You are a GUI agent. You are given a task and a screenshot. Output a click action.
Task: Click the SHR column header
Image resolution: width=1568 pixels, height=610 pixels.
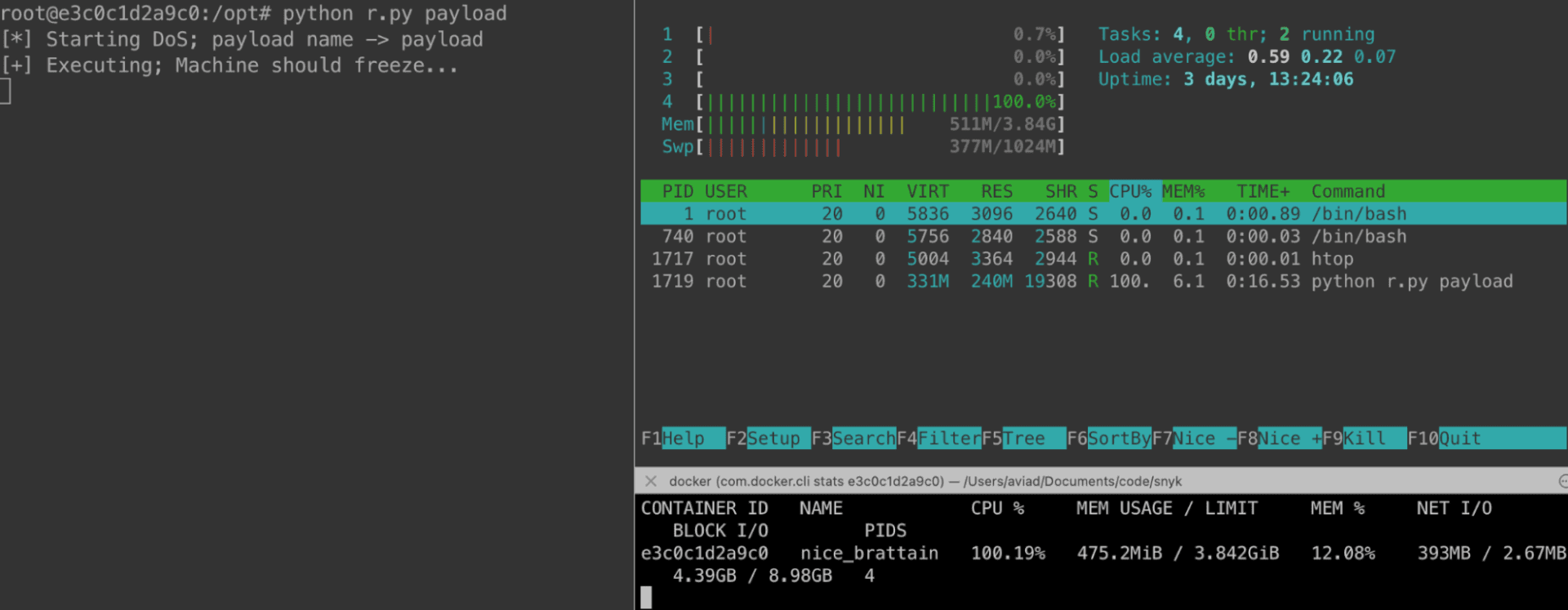[1061, 191]
